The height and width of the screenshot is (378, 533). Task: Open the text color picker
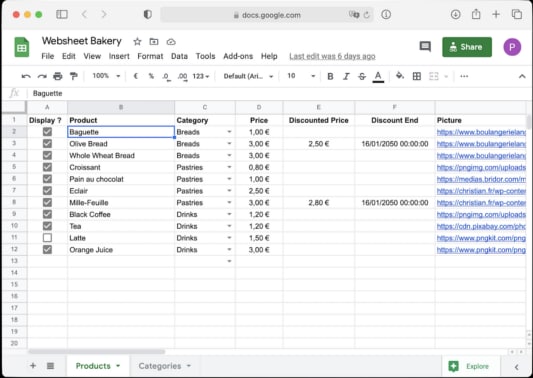pos(378,76)
